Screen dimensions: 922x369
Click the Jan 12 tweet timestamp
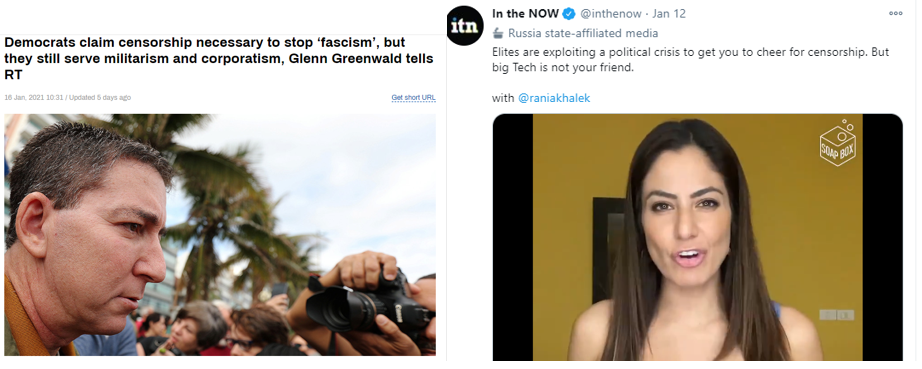click(x=667, y=14)
